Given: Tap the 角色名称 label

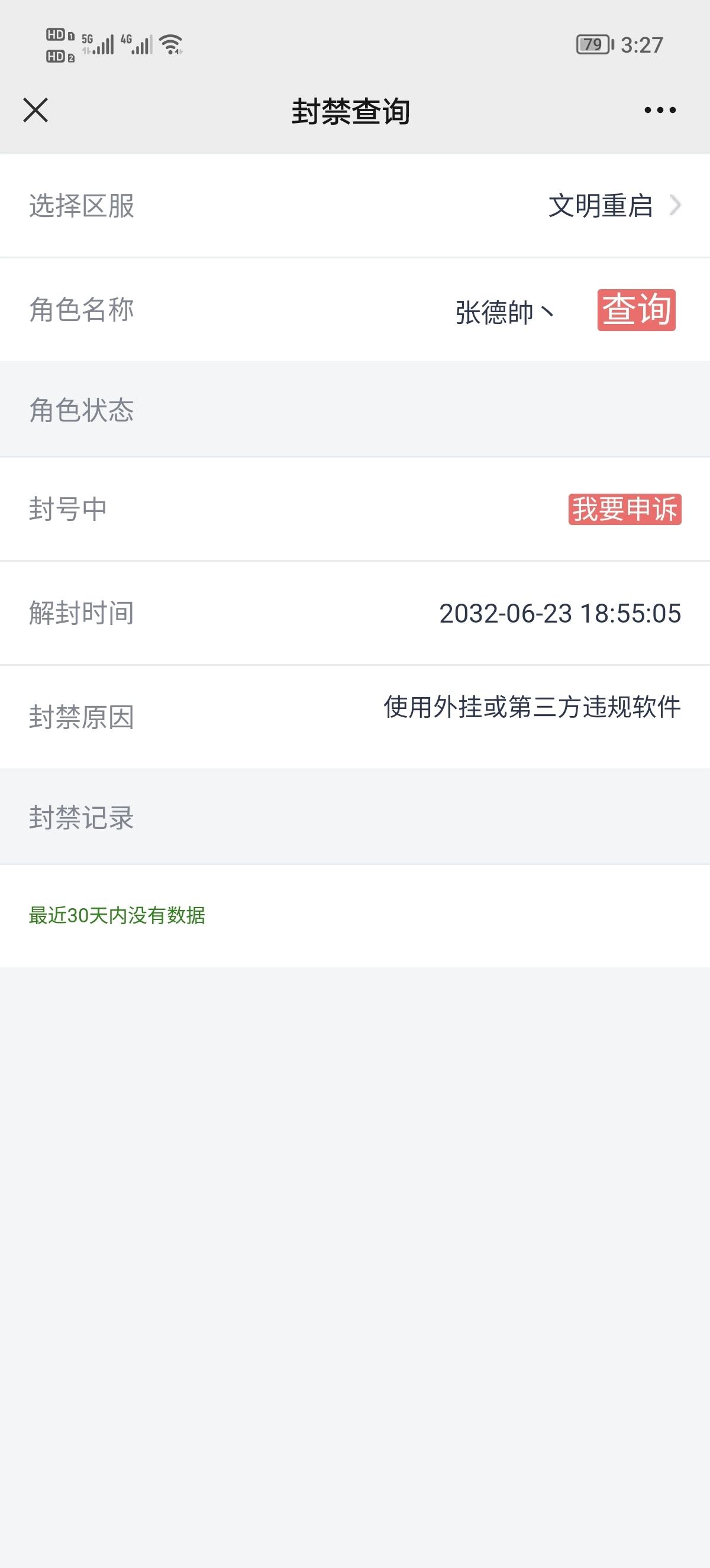Looking at the screenshot, I should pos(82,310).
